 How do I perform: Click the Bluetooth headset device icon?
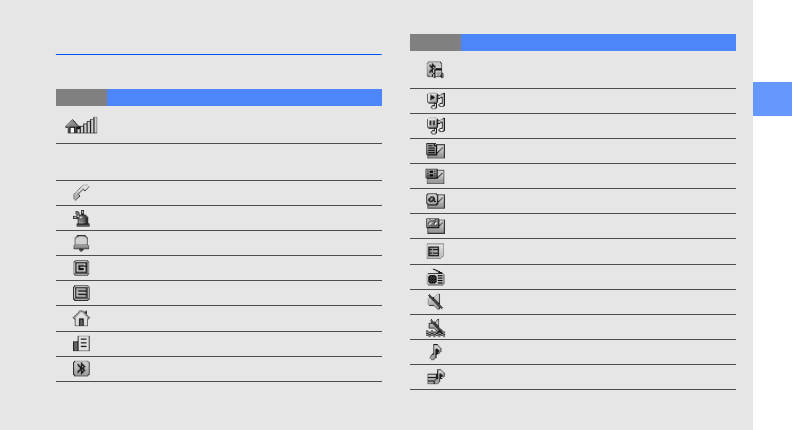click(435, 70)
